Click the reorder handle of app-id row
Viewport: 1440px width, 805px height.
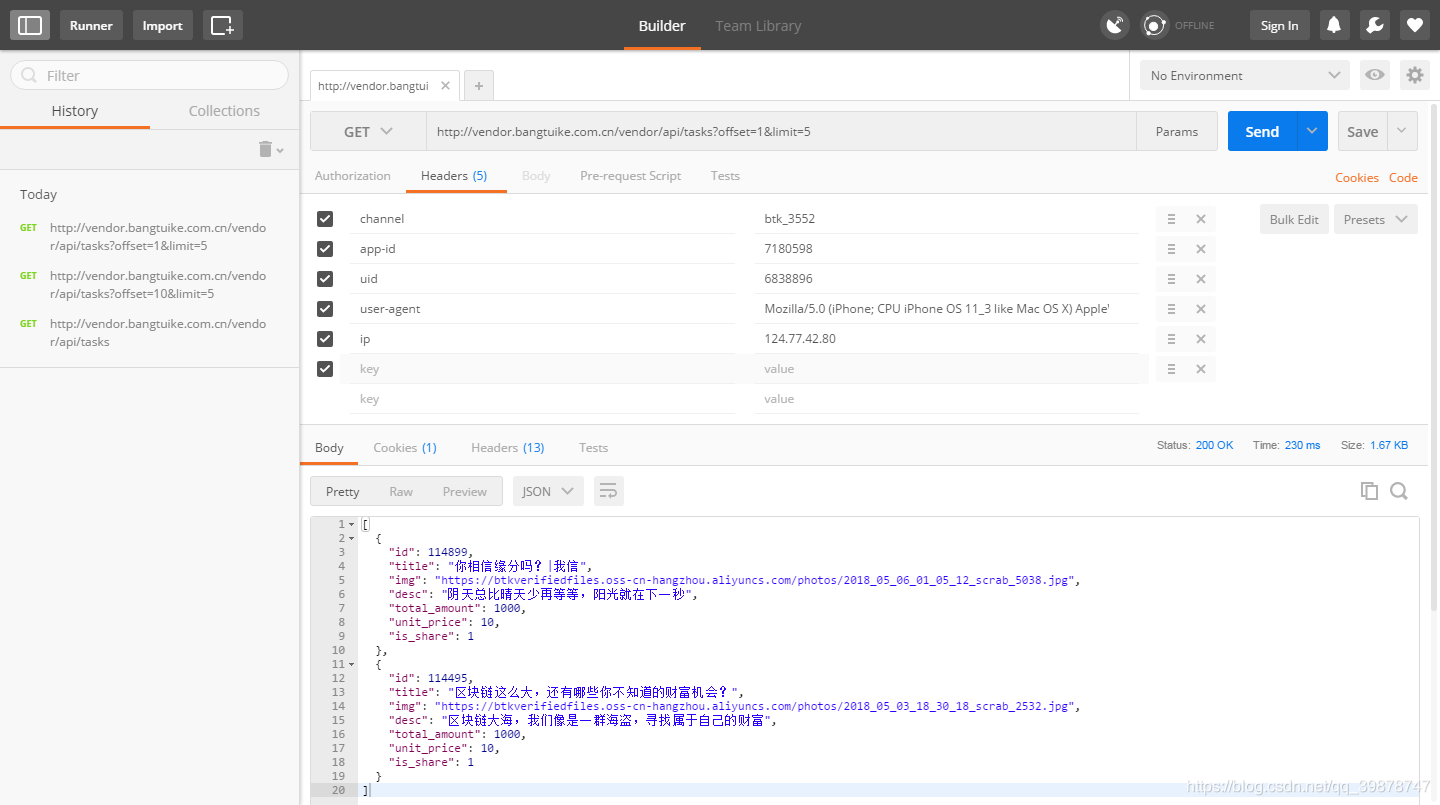(1171, 249)
